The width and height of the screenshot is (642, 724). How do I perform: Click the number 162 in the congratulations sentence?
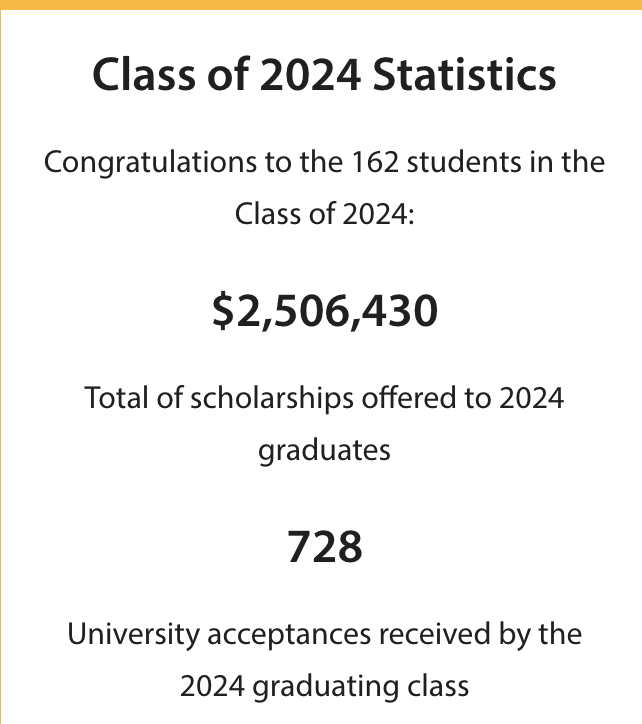pyautogui.click(x=375, y=163)
